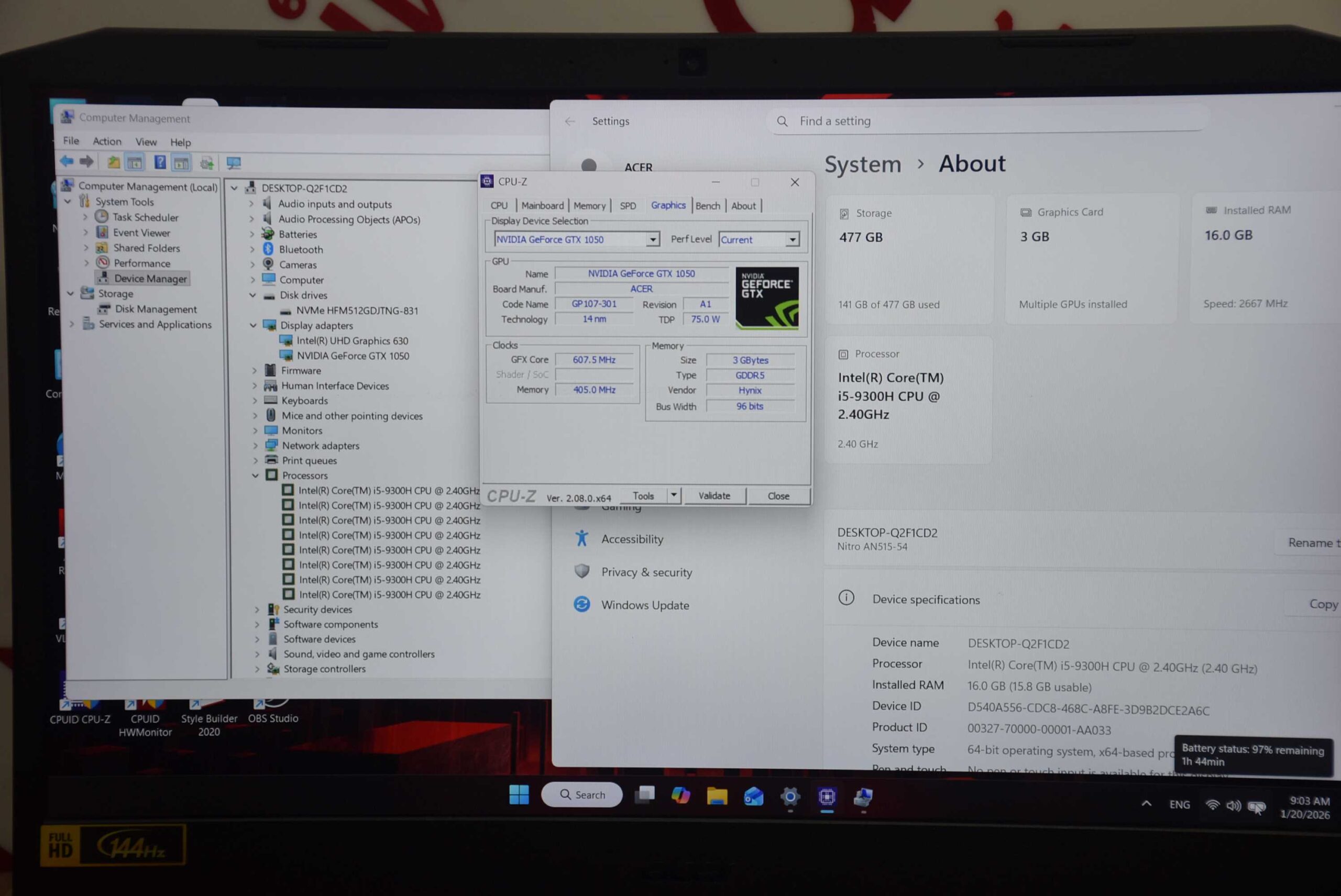Click the blue Help question mark icon
The image size is (1341, 896).
160,163
